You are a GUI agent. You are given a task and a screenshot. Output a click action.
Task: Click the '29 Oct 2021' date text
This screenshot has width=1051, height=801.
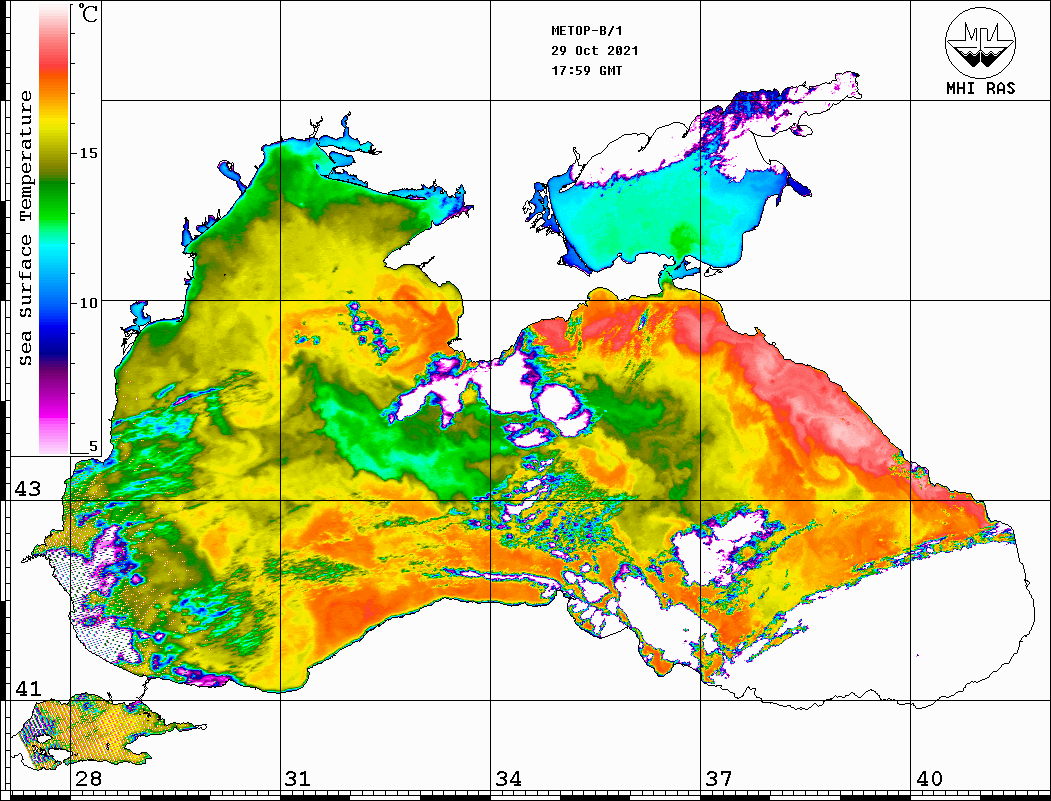[x=595, y=51]
